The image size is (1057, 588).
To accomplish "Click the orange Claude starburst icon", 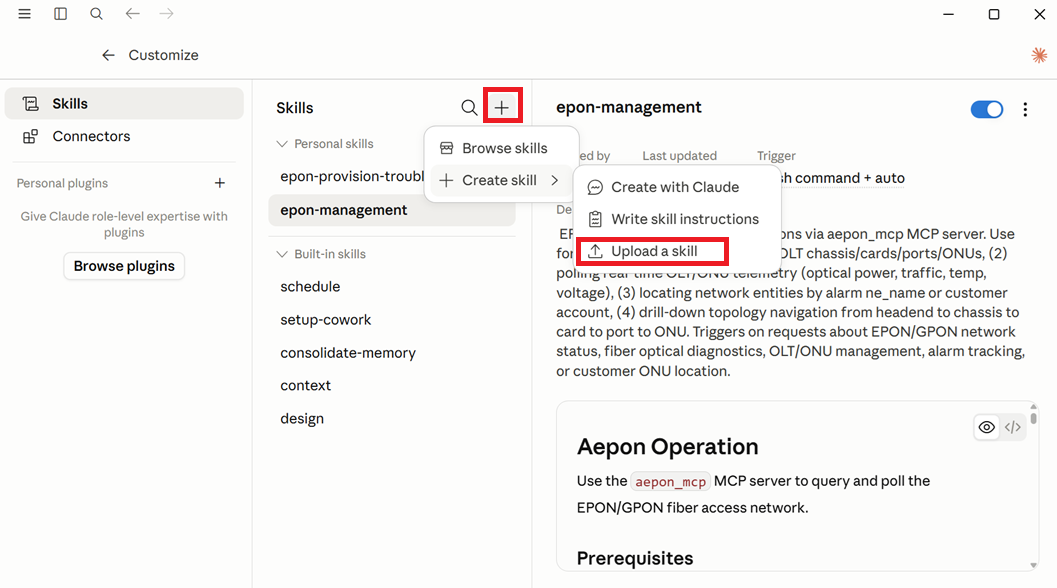I will point(1039,55).
